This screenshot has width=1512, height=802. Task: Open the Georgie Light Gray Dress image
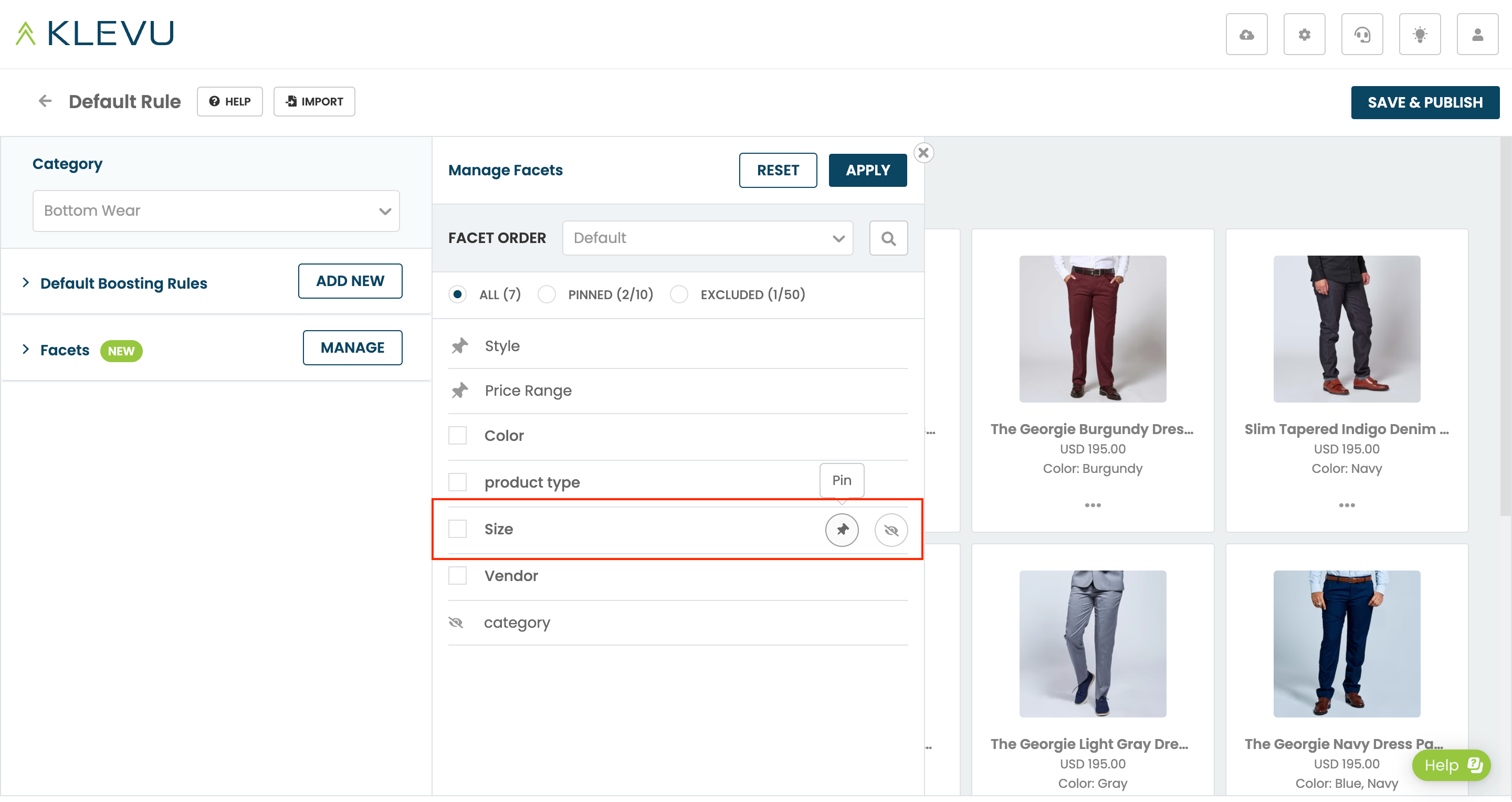click(x=1093, y=644)
